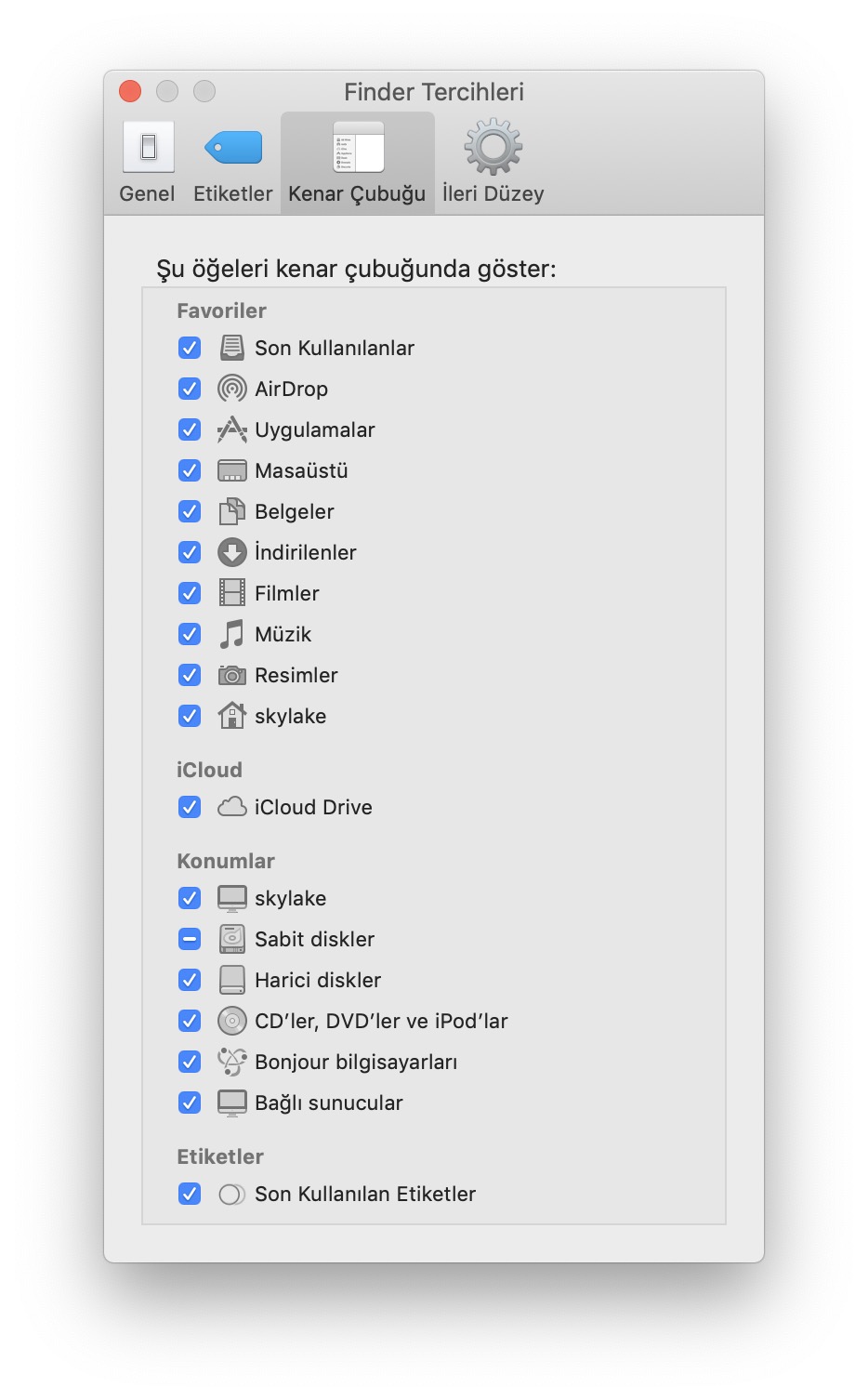The width and height of the screenshot is (868, 1400).
Task: Click the iCloud Drive cloud icon
Action: [231, 807]
